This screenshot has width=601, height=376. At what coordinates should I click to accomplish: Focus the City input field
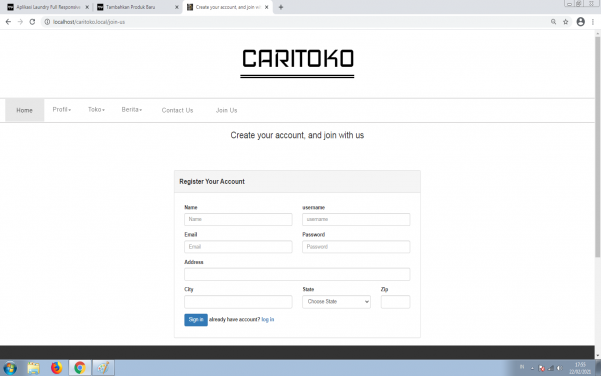coord(238,302)
